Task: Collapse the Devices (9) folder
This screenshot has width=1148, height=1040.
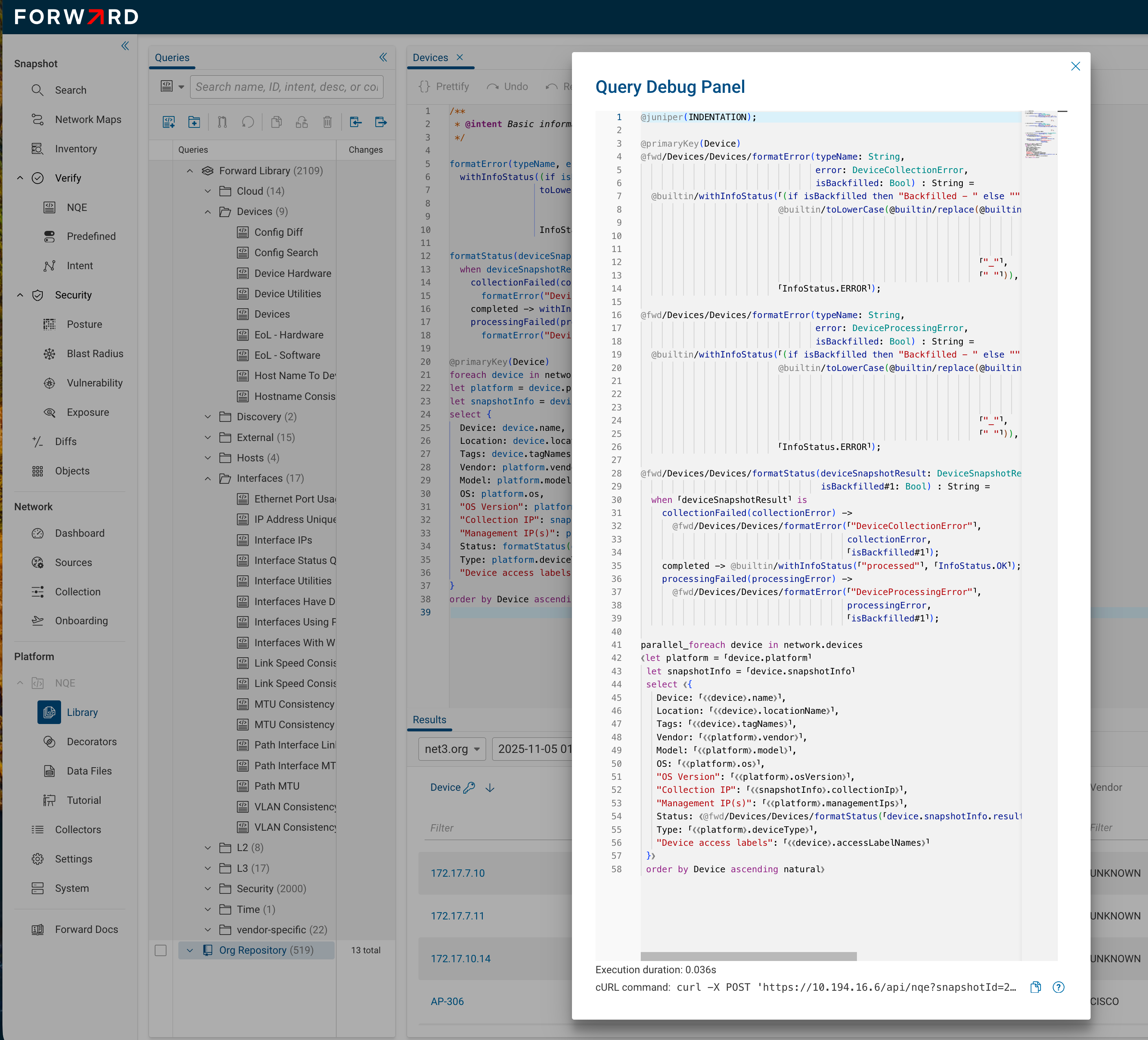Action: pyautogui.click(x=208, y=212)
